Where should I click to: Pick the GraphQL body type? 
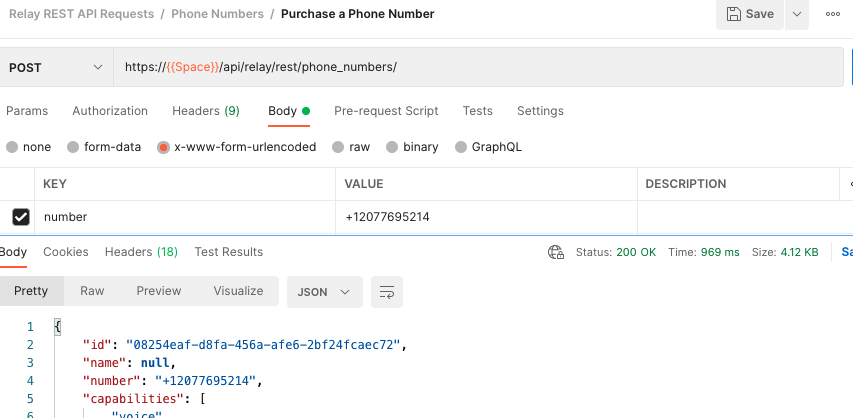click(461, 147)
